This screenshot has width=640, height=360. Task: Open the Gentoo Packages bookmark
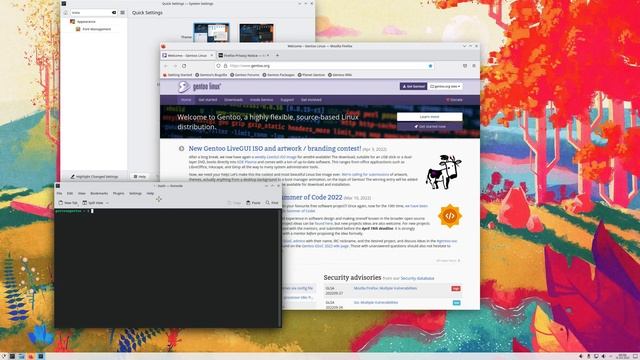(x=278, y=75)
